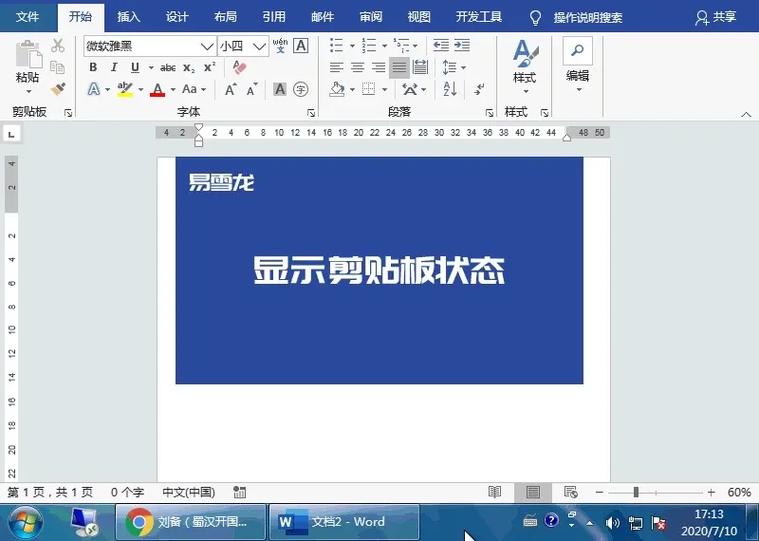Click the multilevel list icon
The height and width of the screenshot is (541, 759).
click(401, 45)
